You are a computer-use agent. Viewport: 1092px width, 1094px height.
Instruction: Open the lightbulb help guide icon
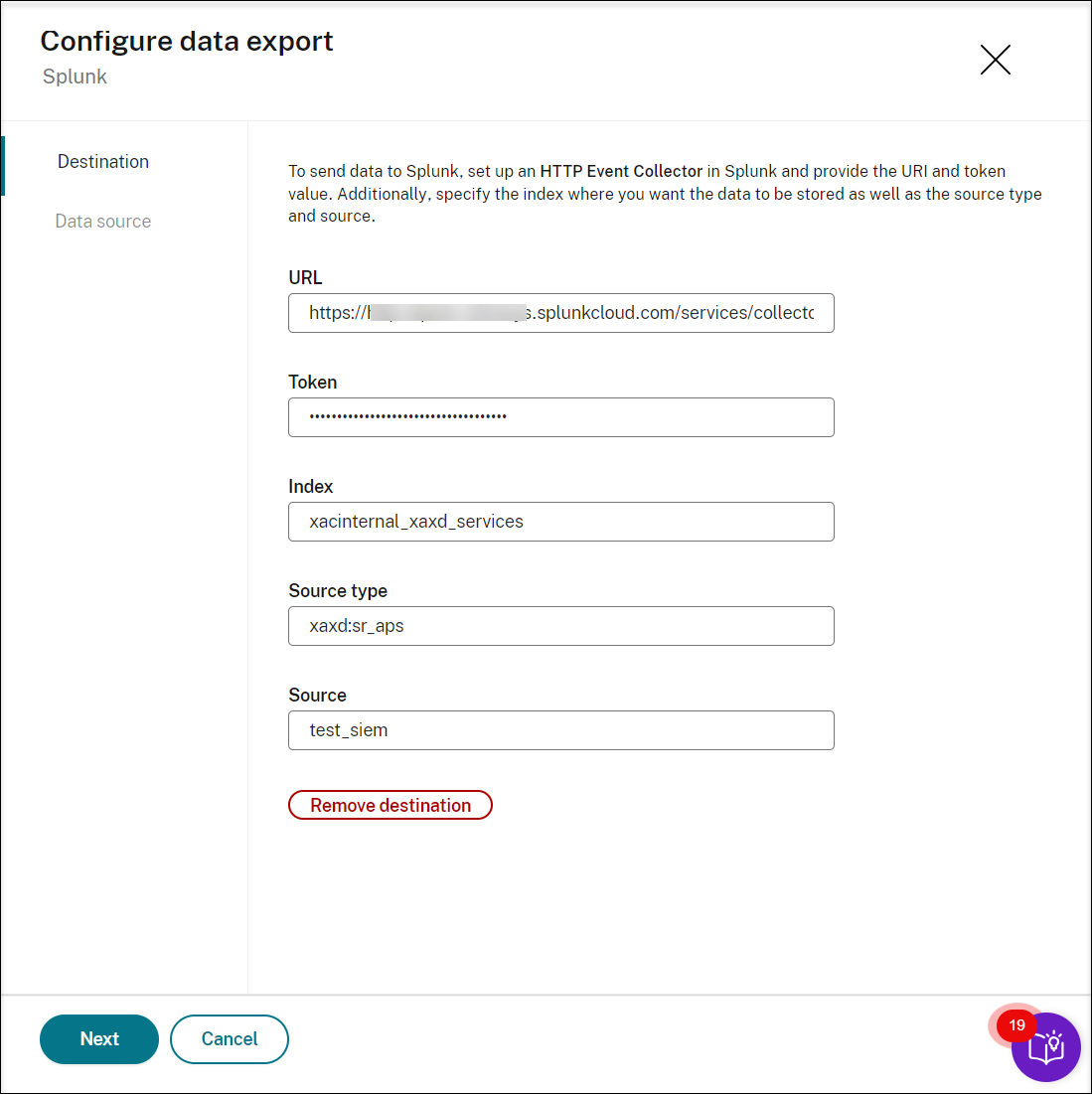(x=1046, y=1049)
